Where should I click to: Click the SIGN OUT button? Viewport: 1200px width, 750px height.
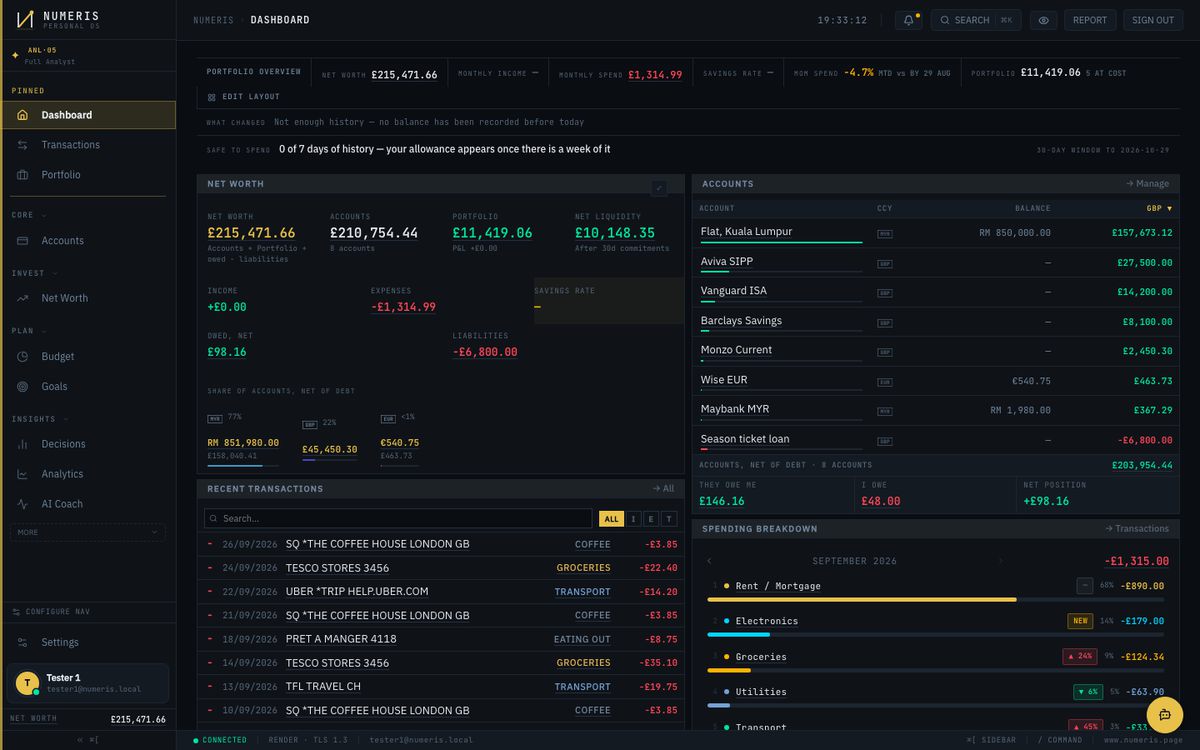pyautogui.click(x=1153, y=20)
